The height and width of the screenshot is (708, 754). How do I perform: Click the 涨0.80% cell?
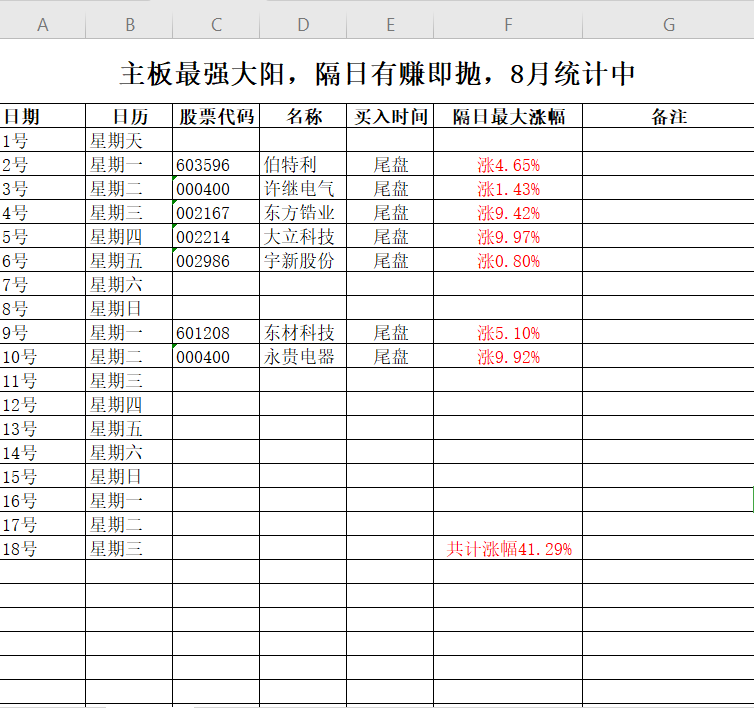pyautogui.click(x=508, y=261)
